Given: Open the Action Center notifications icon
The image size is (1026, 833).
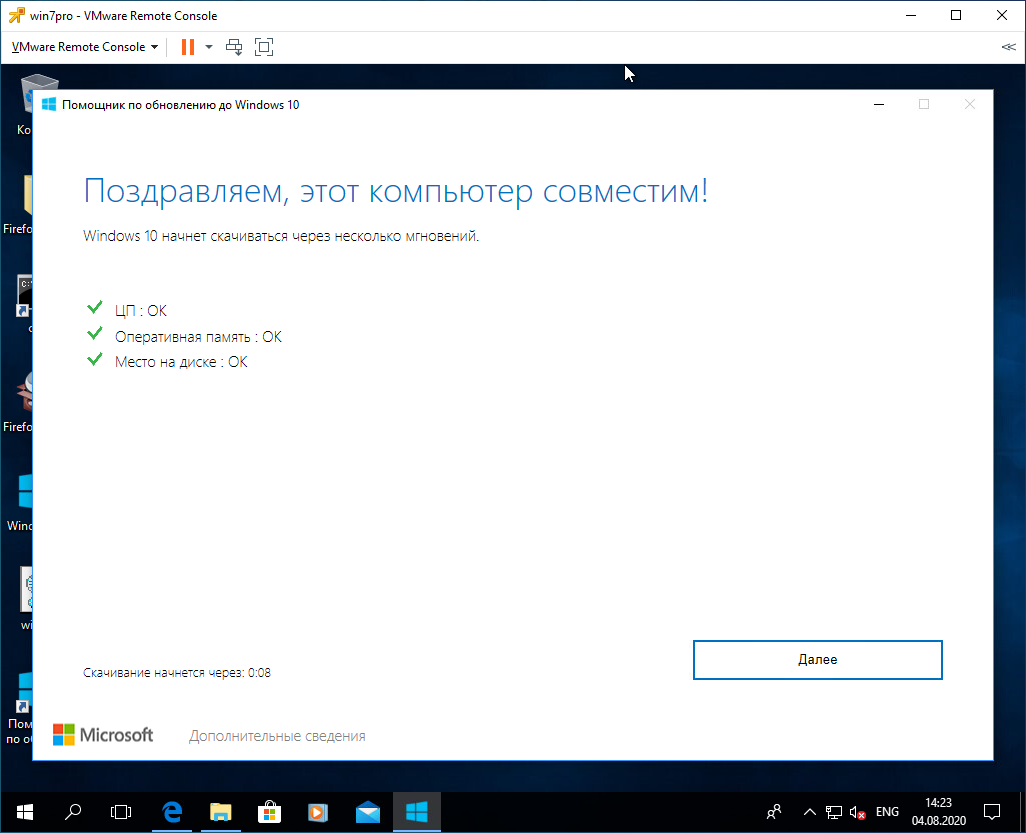Looking at the screenshot, I should click(x=992, y=812).
